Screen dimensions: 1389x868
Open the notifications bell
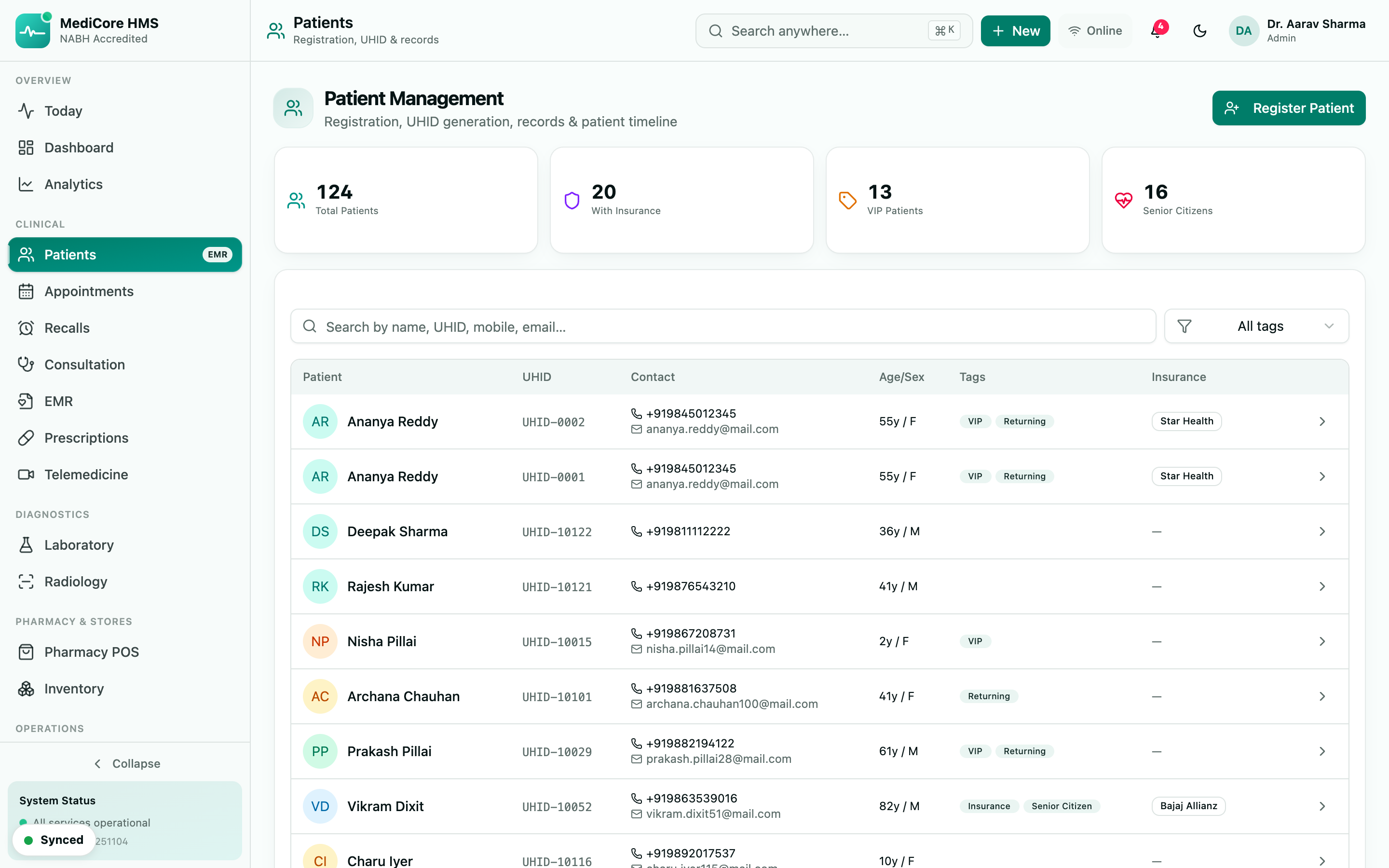pyautogui.click(x=1157, y=31)
